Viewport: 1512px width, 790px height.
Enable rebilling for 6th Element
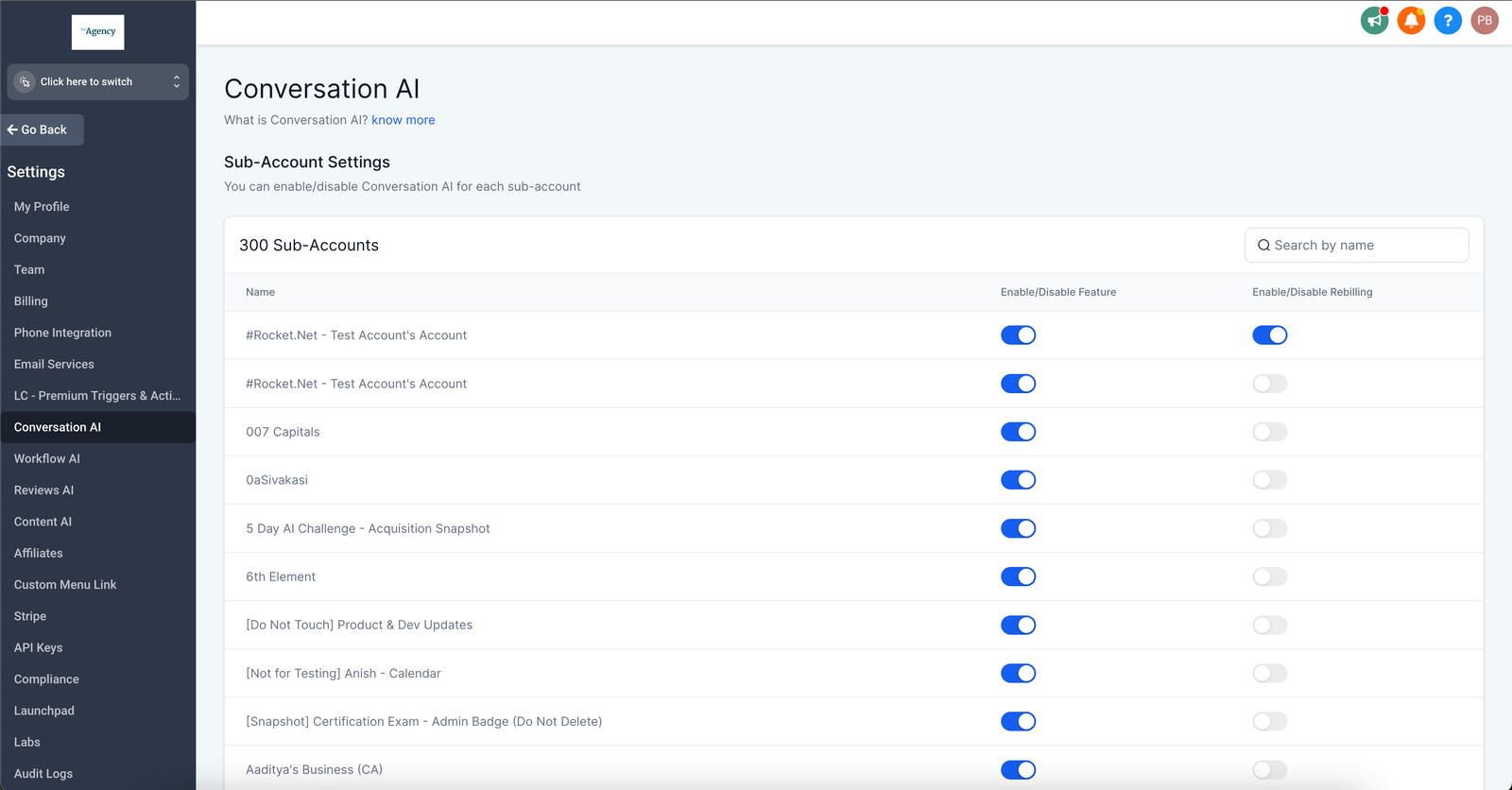pos(1269,576)
